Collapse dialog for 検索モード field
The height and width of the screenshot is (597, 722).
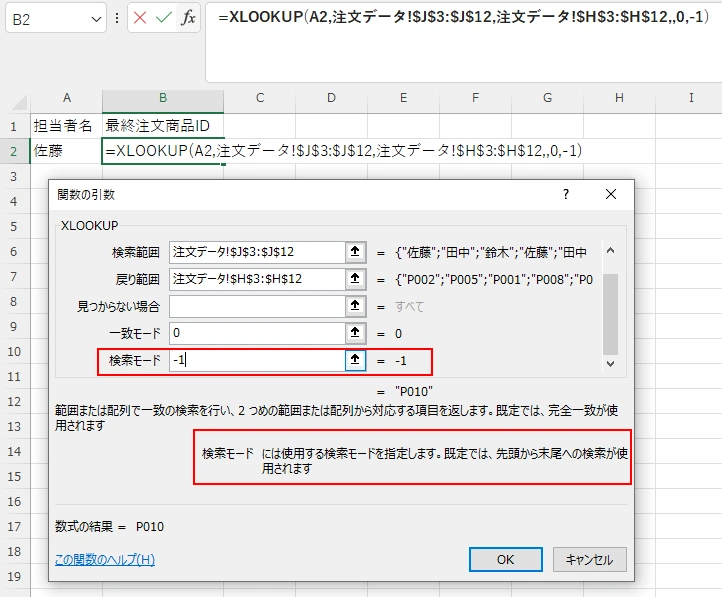[355, 360]
